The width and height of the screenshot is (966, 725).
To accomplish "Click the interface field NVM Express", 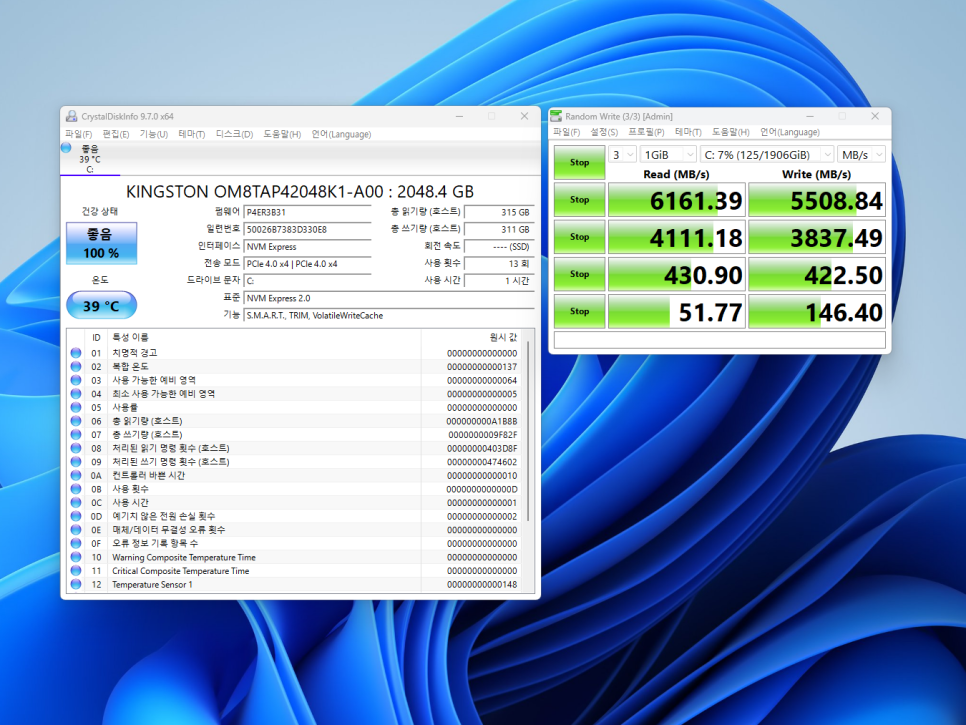I will (x=307, y=246).
